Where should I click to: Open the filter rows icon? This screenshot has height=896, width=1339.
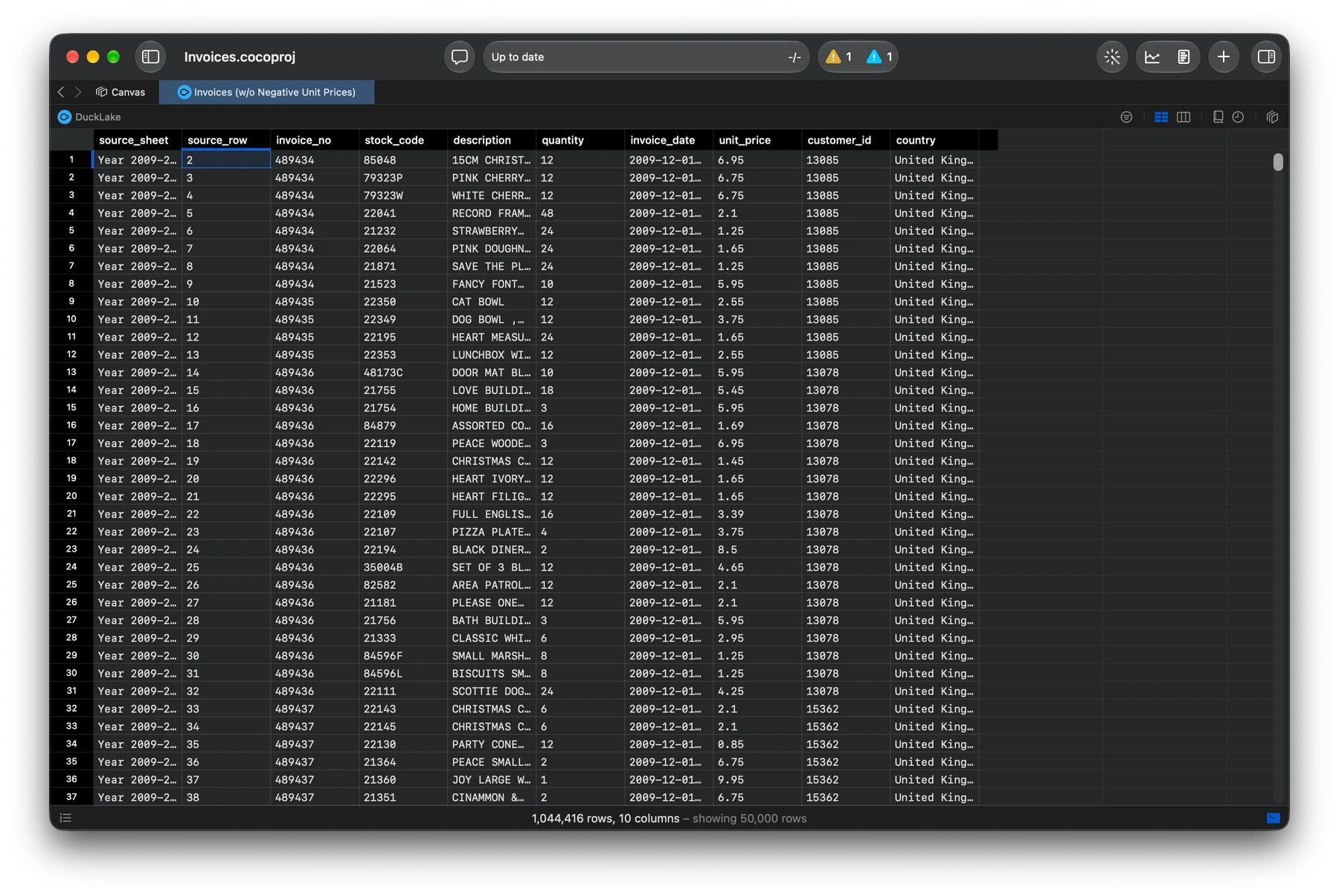pyautogui.click(x=1126, y=117)
